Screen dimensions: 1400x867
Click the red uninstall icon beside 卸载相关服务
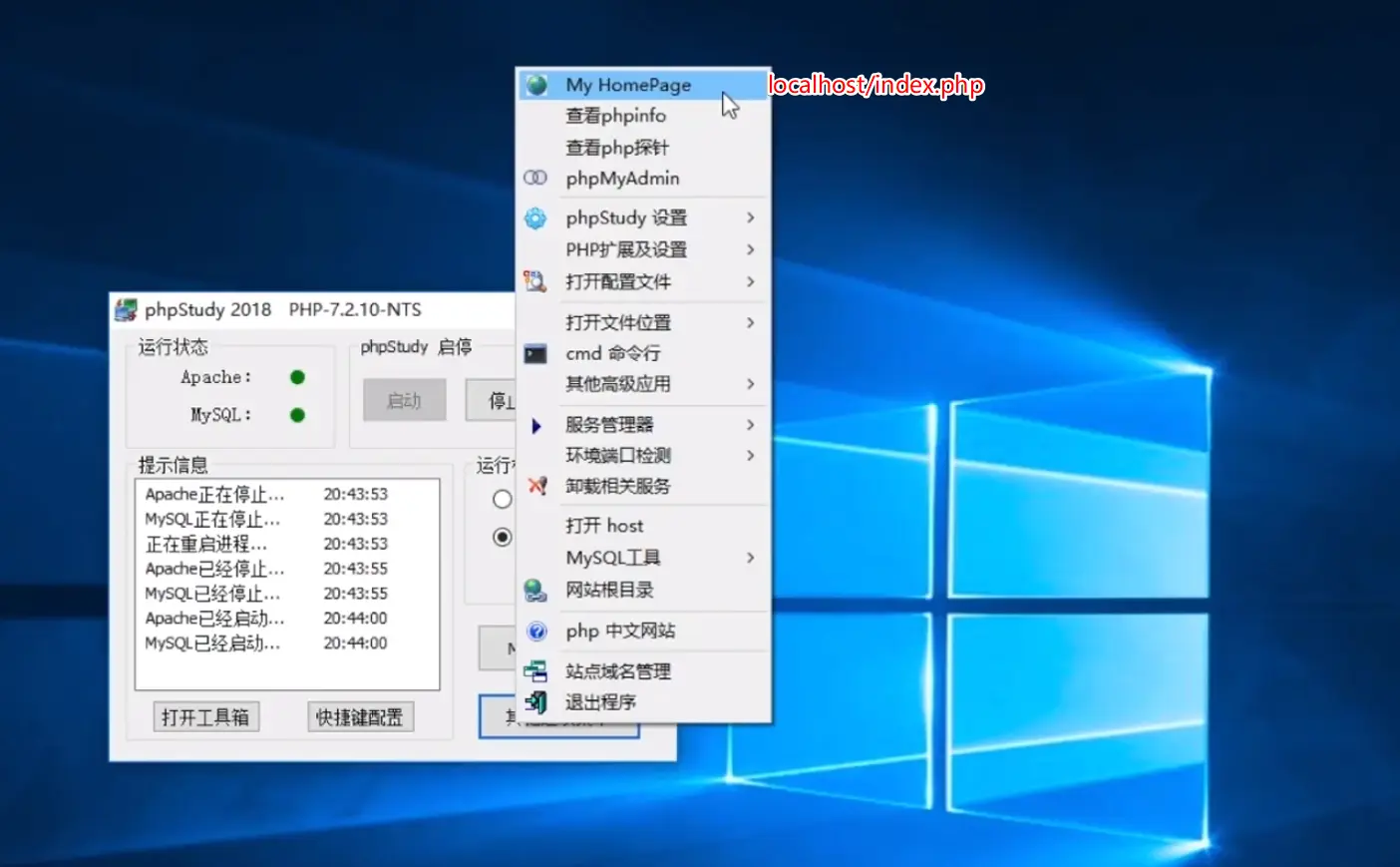click(536, 486)
